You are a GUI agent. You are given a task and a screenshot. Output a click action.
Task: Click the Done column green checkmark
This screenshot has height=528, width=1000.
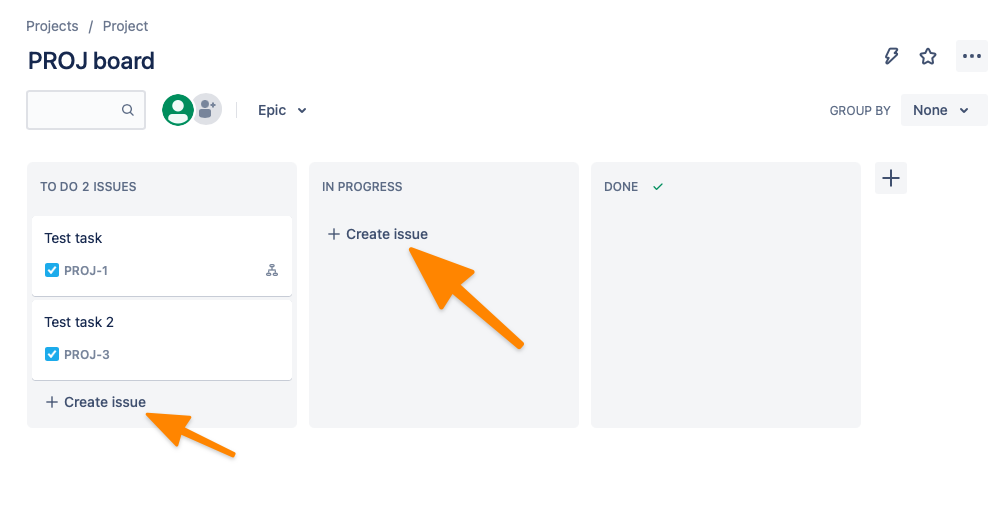click(657, 187)
